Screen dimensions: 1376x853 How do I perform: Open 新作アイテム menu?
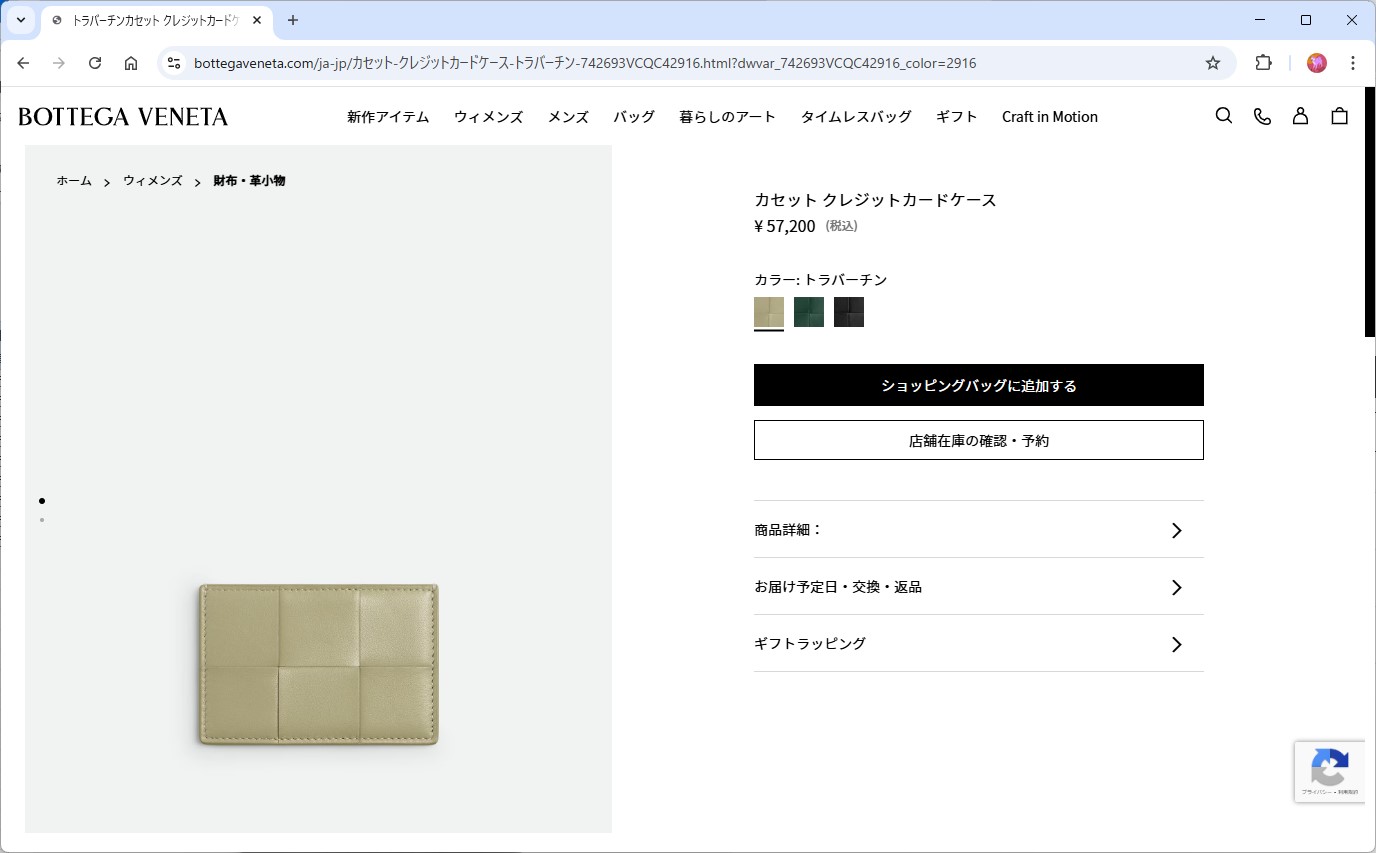[x=388, y=117]
